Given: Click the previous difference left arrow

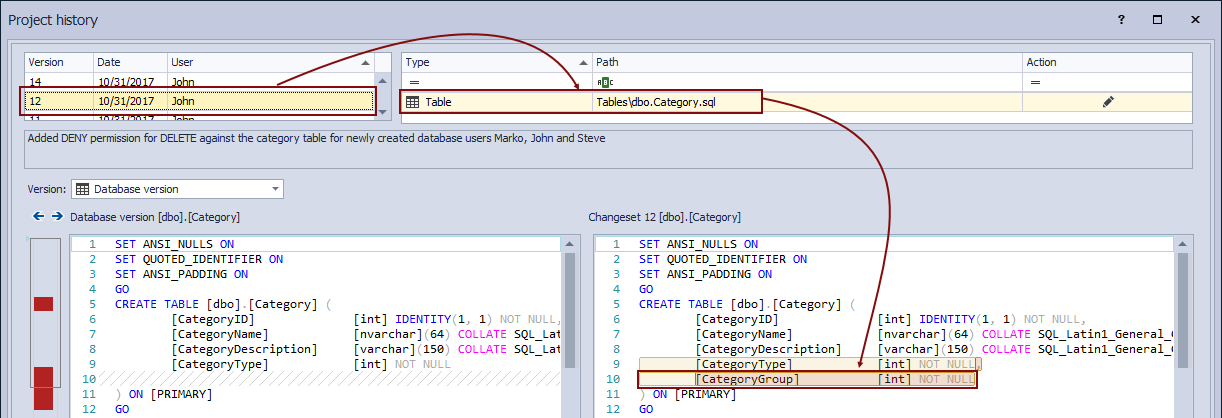Looking at the screenshot, I should click(38, 216).
